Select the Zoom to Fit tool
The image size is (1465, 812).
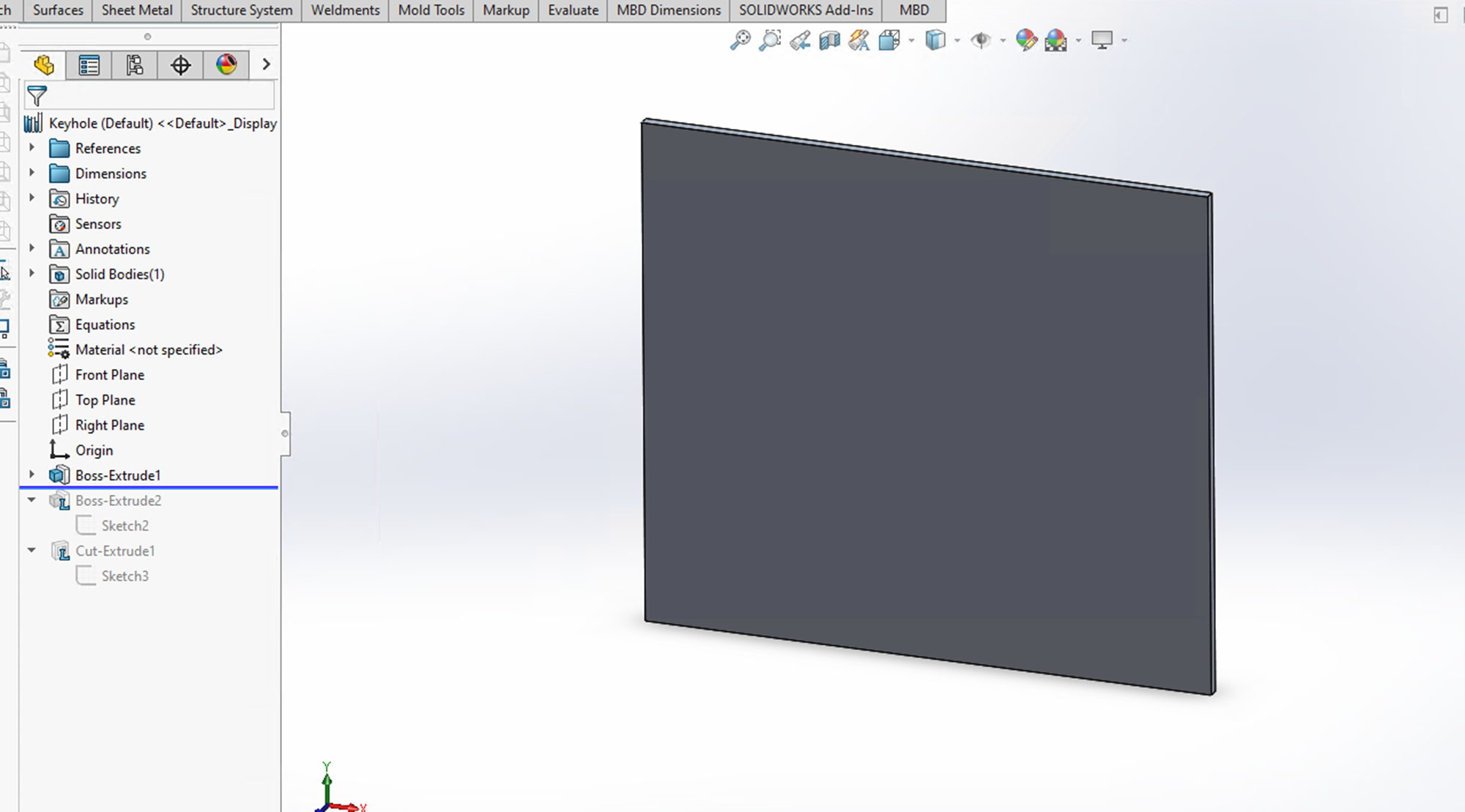[x=742, y=42]
